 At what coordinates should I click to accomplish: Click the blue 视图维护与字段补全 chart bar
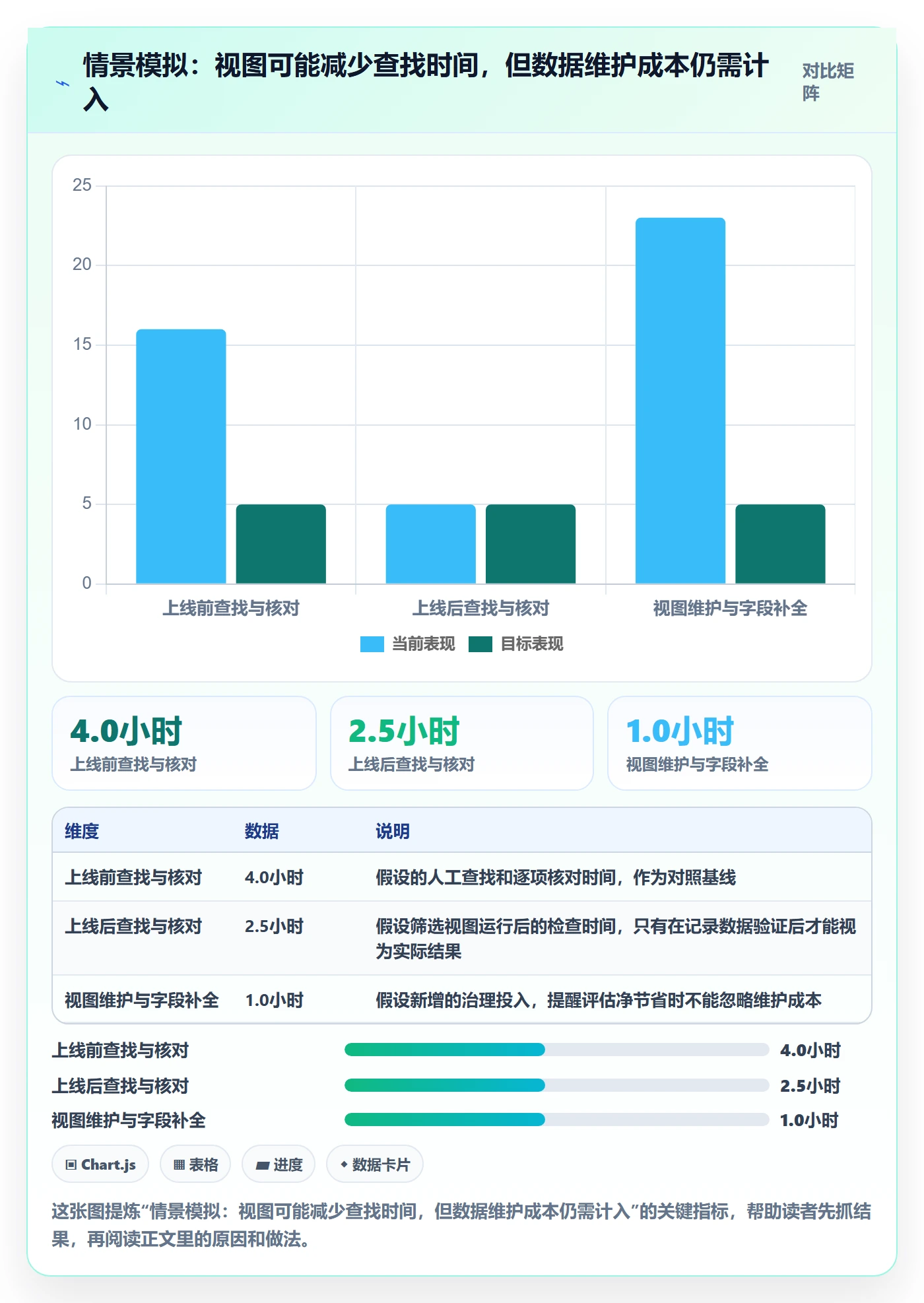point(680,401)
